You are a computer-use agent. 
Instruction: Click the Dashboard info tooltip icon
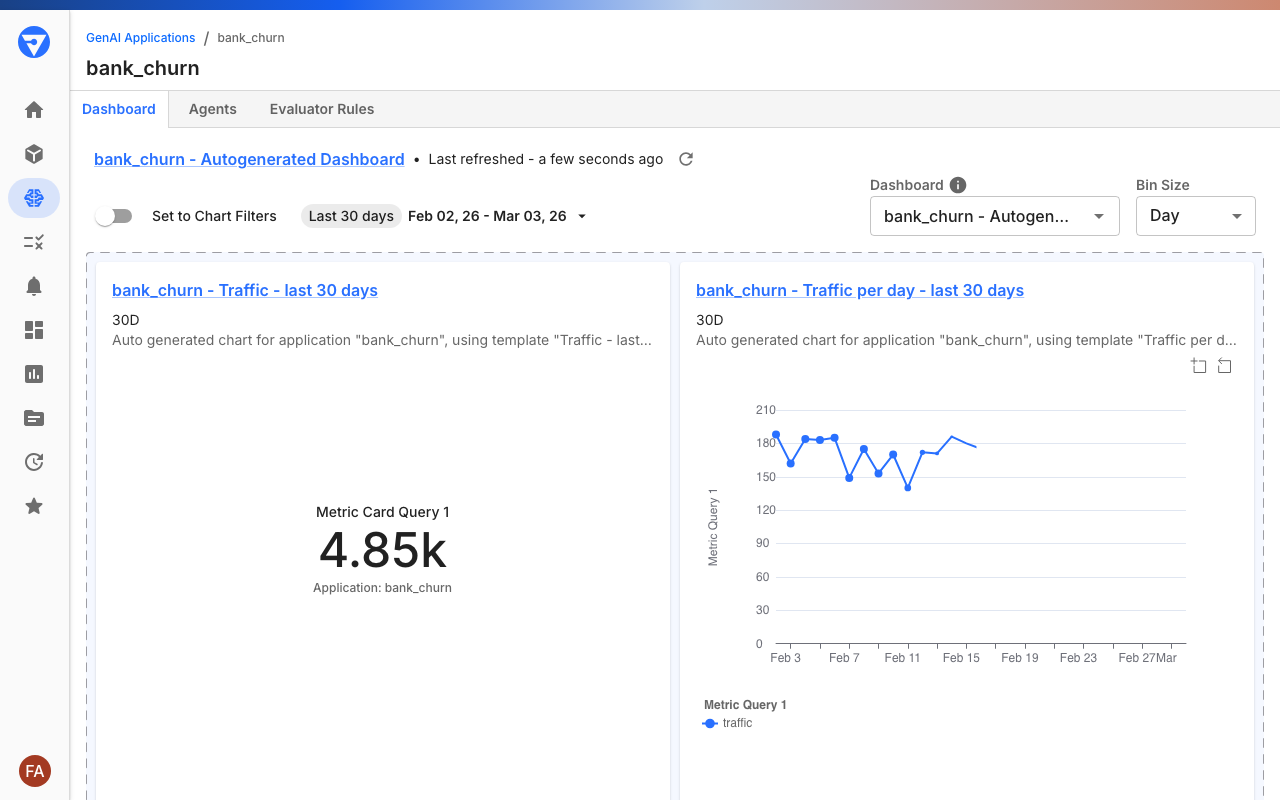[958, 185]
